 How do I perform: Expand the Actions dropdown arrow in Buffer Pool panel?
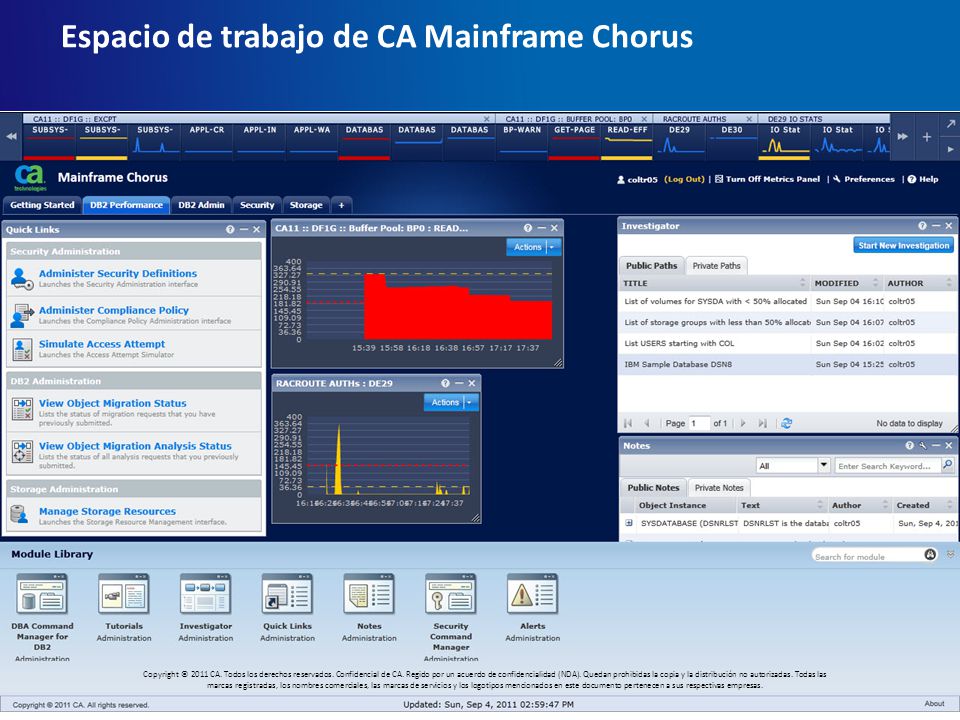click(x=553, y=247)
